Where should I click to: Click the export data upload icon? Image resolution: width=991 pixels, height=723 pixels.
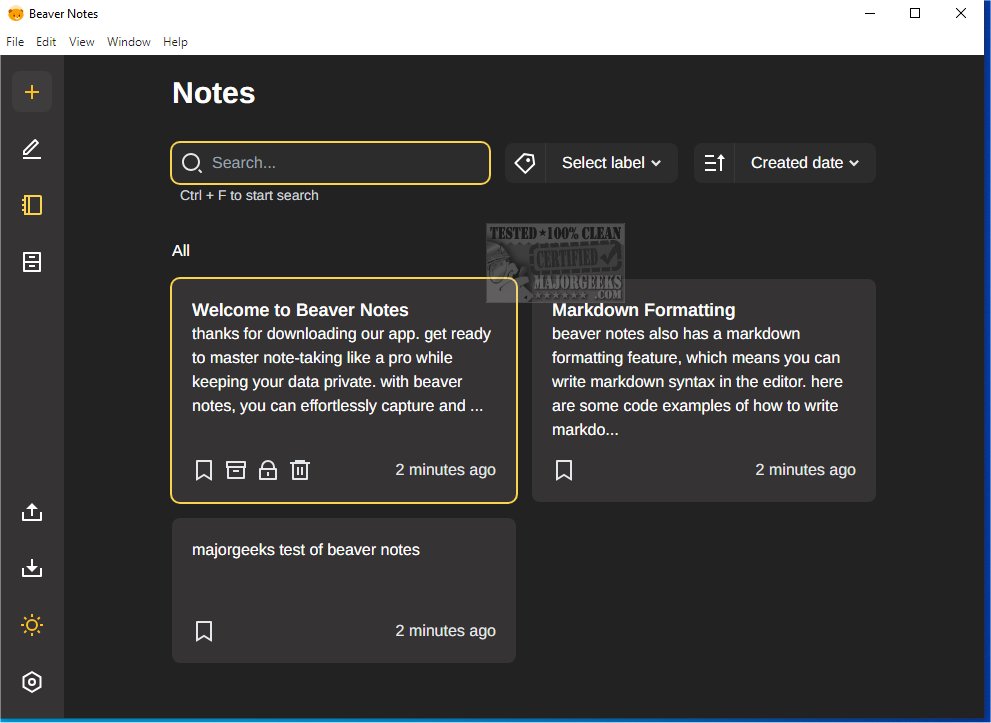point(32,512)
